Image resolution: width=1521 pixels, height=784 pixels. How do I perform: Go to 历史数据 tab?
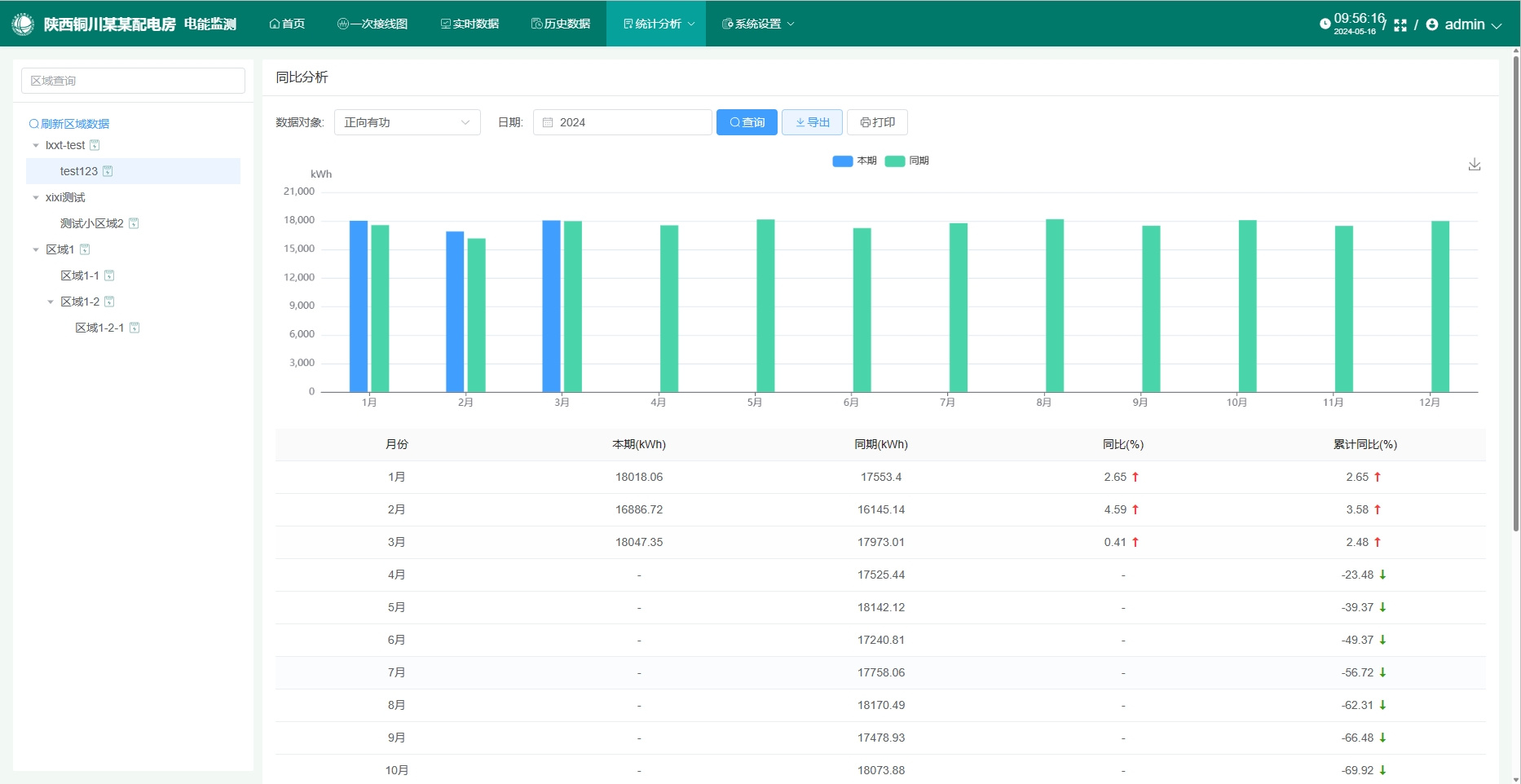[561, 24]
